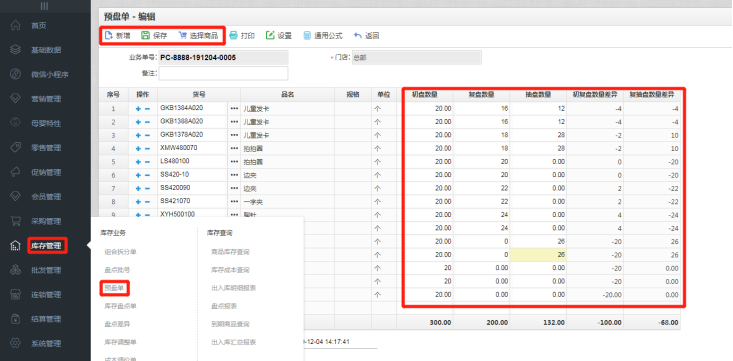Click the 新增 (new) toolbar icon
Viewport: 733px width, 361px height.
click(x=109, y=36)
